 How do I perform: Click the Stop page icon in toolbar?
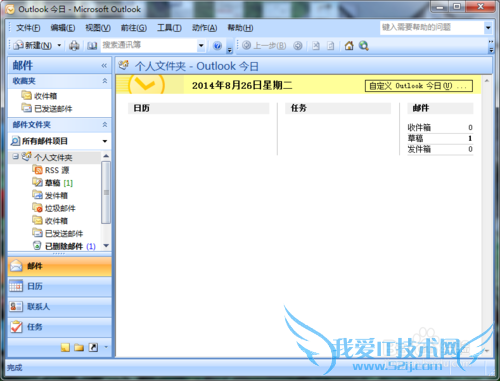316,46
